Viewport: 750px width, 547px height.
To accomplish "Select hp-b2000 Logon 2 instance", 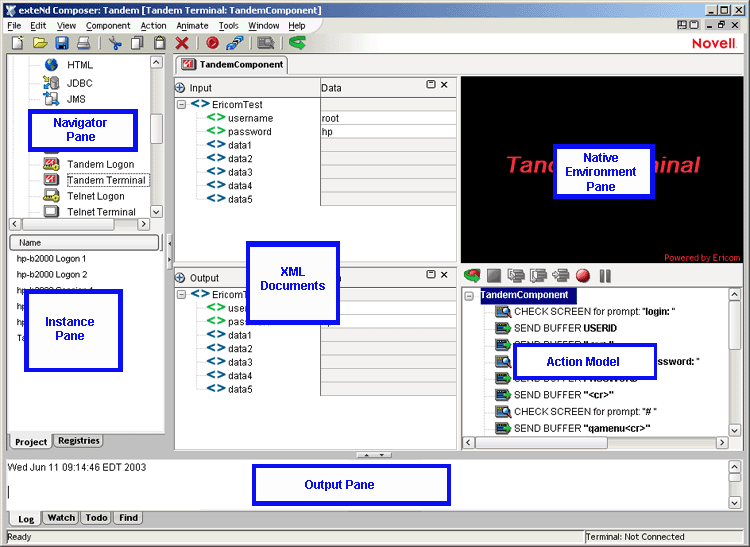I will point(52,274).
